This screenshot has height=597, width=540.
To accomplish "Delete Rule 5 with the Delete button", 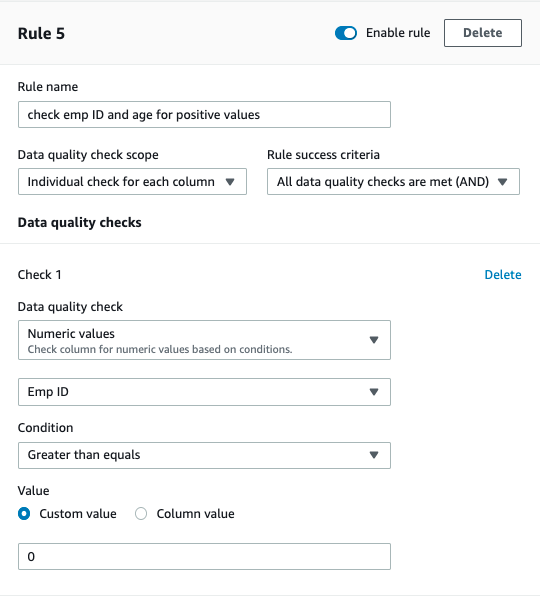I will point(482,33).
